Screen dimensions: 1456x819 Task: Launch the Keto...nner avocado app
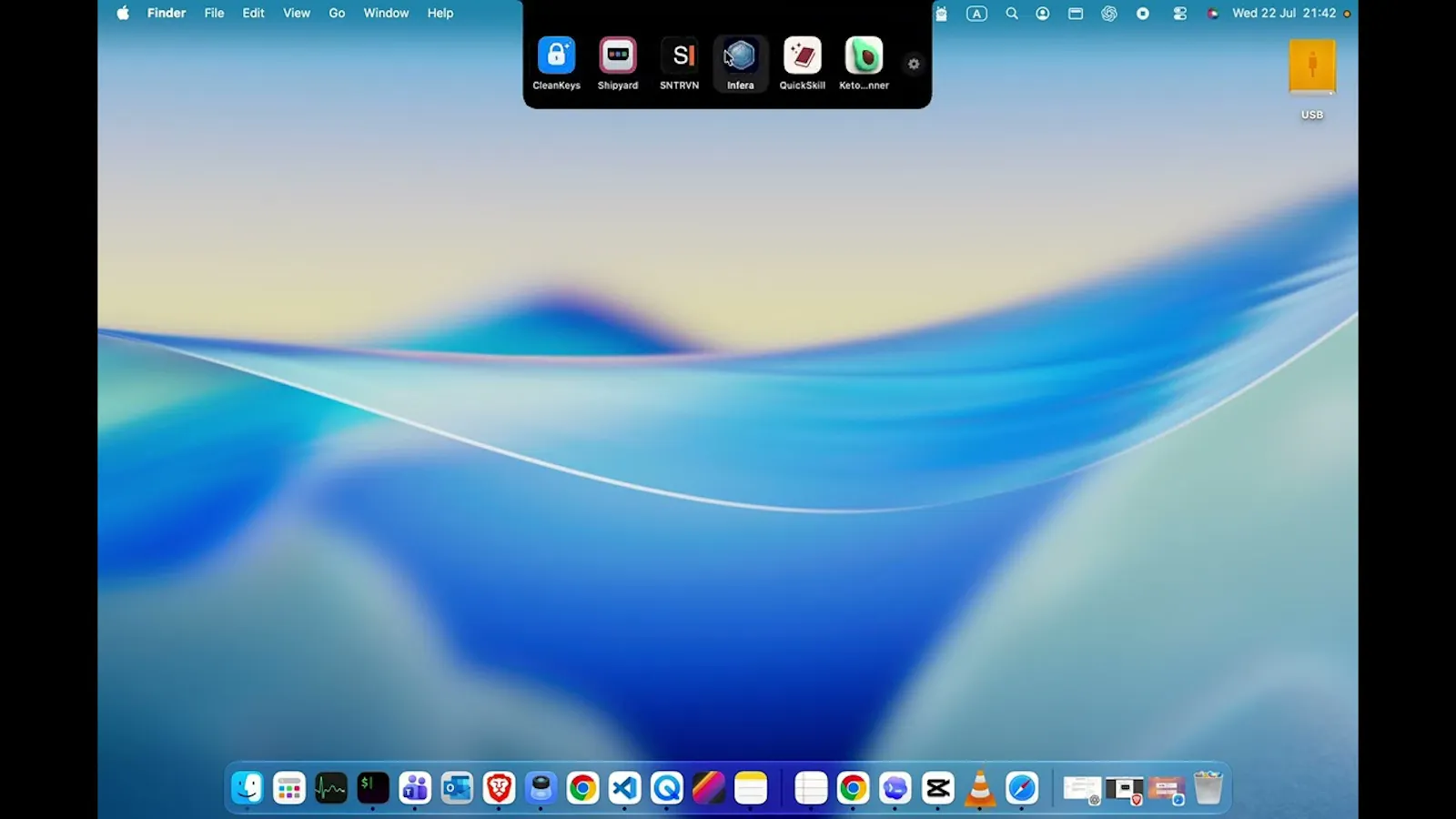(864, 56)
